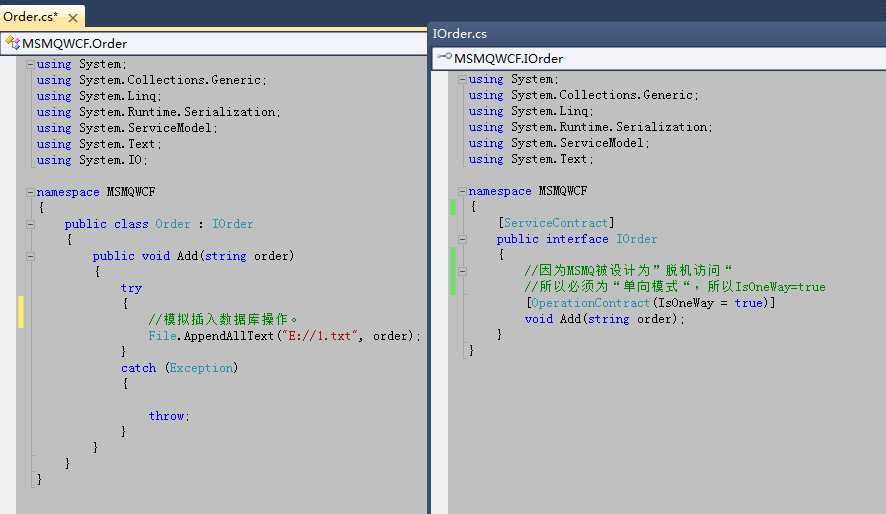
Task: Open the MSMQWCF.IOrder type navigation dropdown
Action: pos(659,58)
